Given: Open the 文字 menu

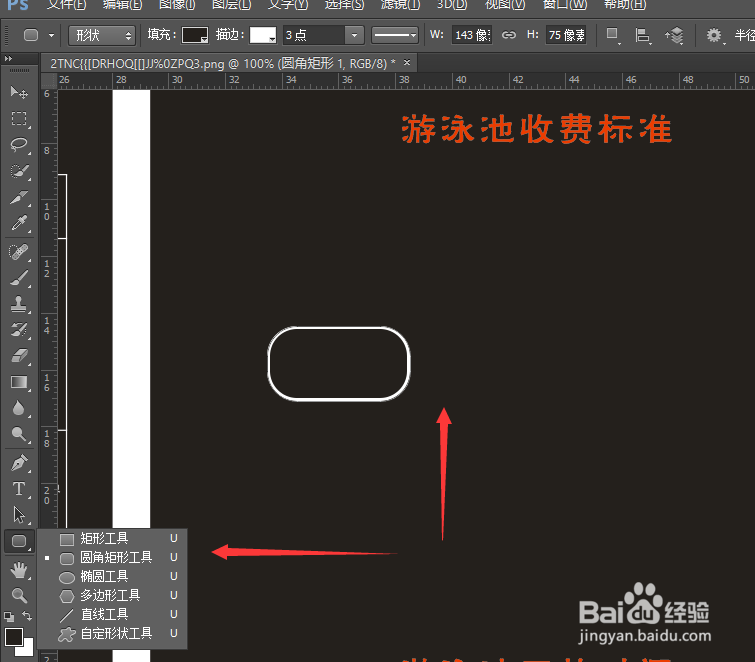Looking at the screenshot, I should click(x=288, y=5).
